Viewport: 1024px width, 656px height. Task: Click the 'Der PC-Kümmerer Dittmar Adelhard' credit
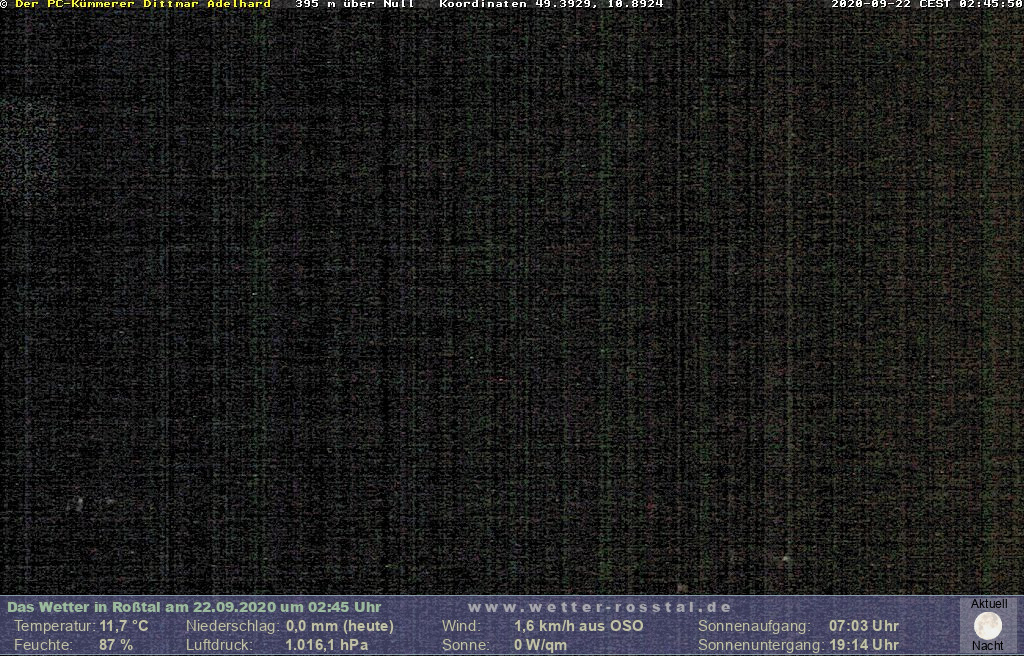click(x=142, y=4)
